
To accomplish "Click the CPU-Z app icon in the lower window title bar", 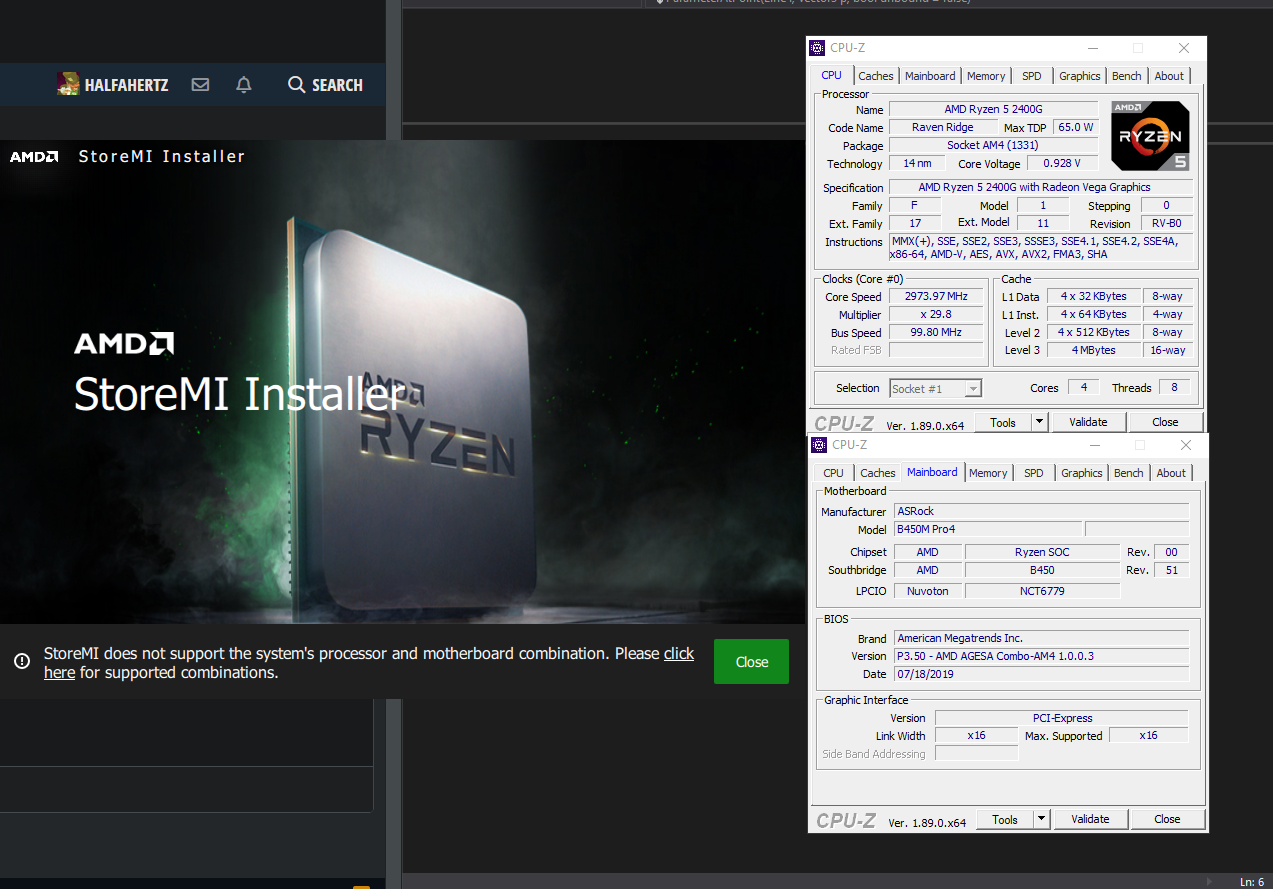I will [x=819, y=445].
